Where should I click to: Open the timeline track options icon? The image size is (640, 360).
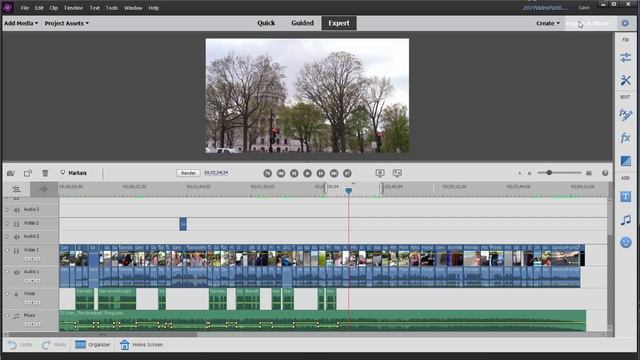16,189
